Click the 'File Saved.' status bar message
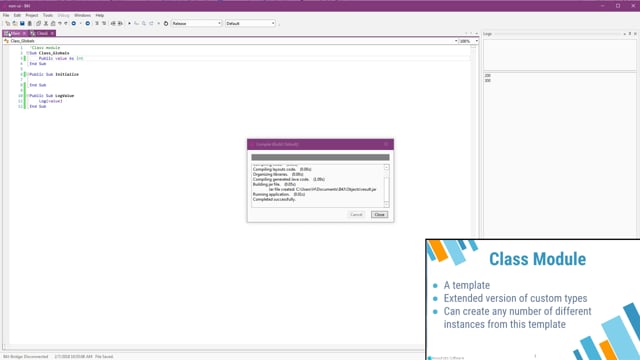Image resolution: width=640 pixels, height=360 pixels. [104, 356]
